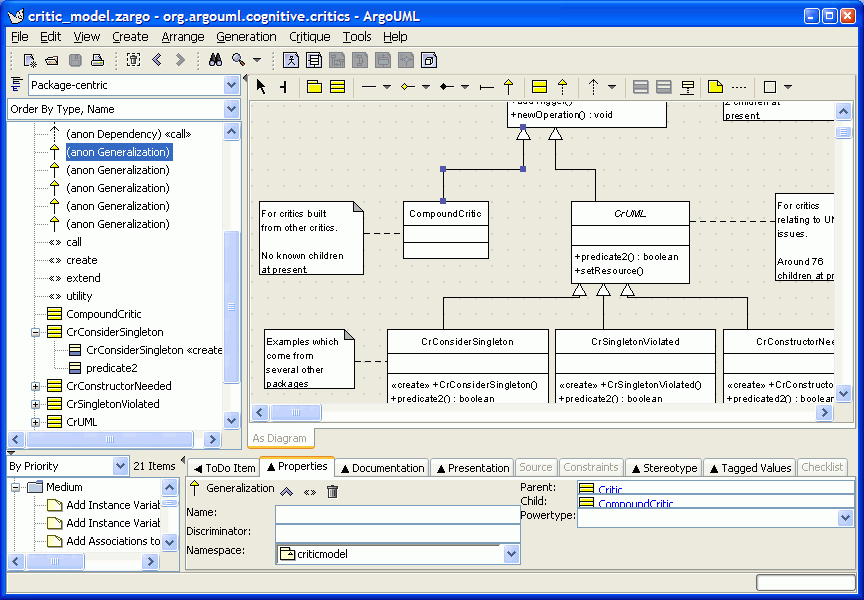The height and width of the screenshot is (600, 864).
Task: Click the New project icon
Action: coord(29,60)
